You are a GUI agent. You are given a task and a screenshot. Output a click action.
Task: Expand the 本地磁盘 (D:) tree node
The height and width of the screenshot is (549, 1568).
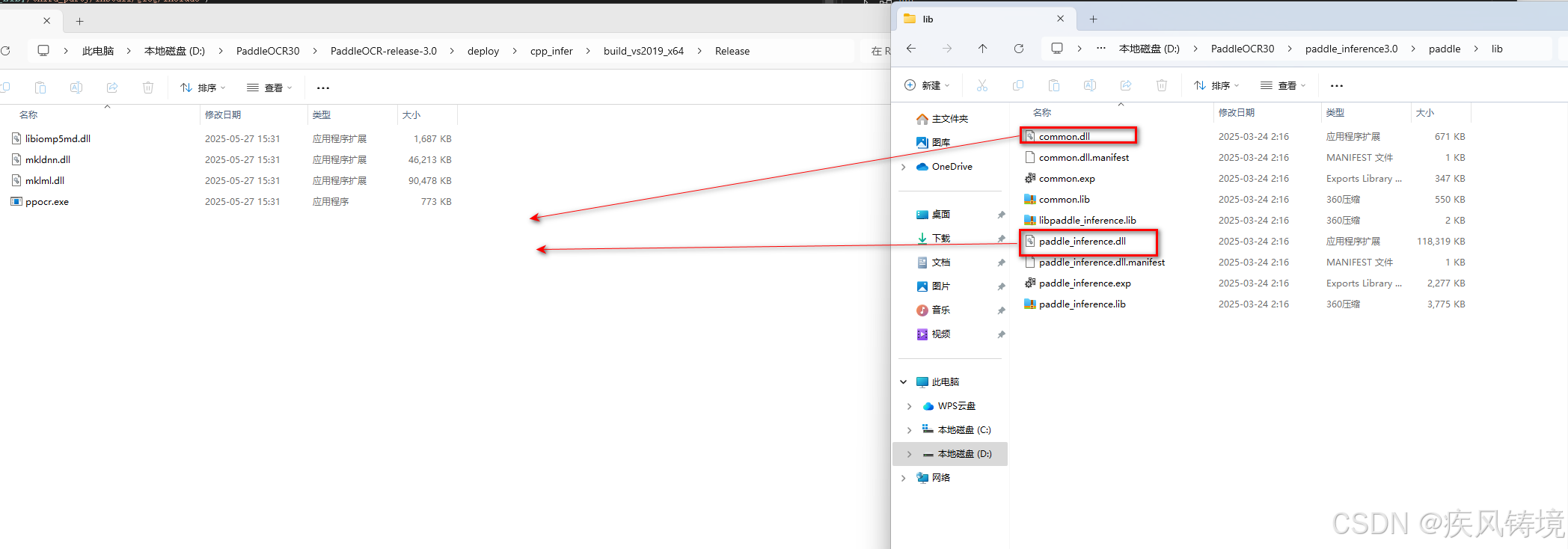(x=910, y=454)
